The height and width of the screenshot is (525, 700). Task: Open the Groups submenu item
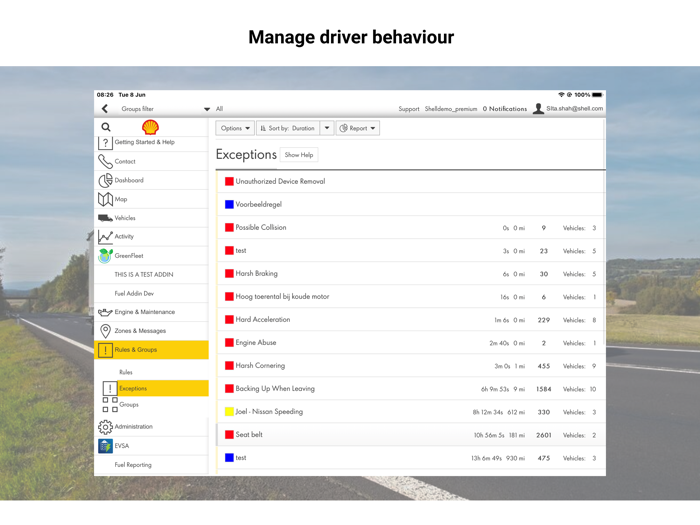coord(129,404)
